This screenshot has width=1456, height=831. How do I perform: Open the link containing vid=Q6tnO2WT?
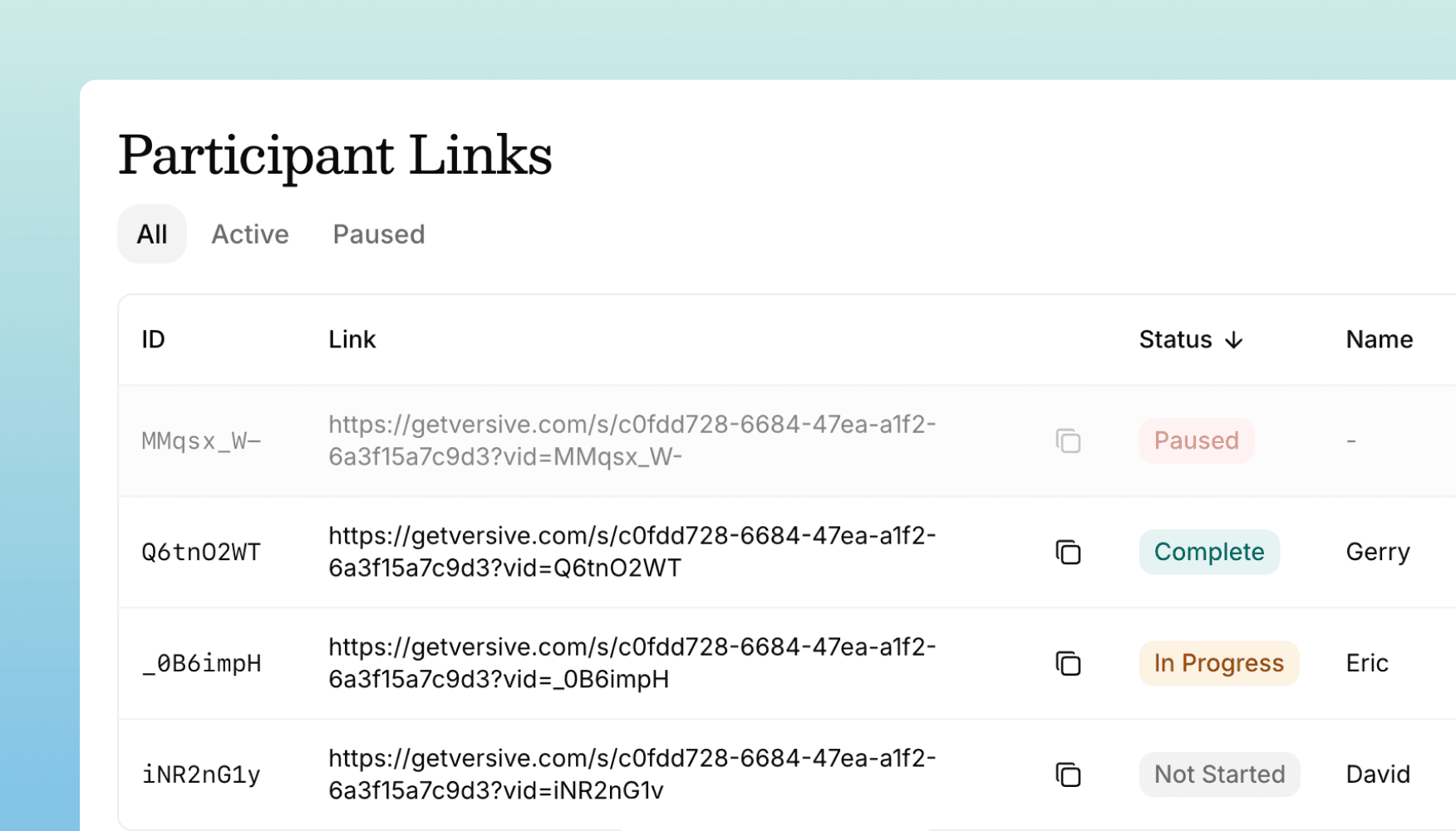click(632, 552)
